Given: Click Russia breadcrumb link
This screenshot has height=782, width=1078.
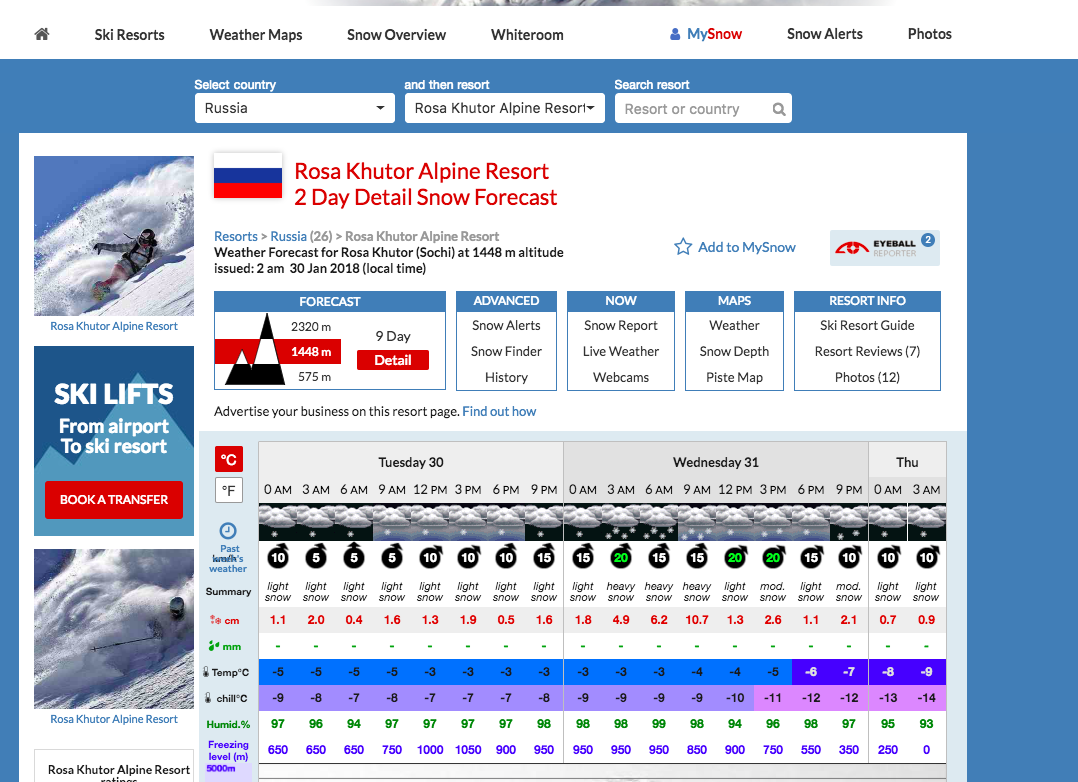Looking at the screenshot, I should (x=289, y=237).
